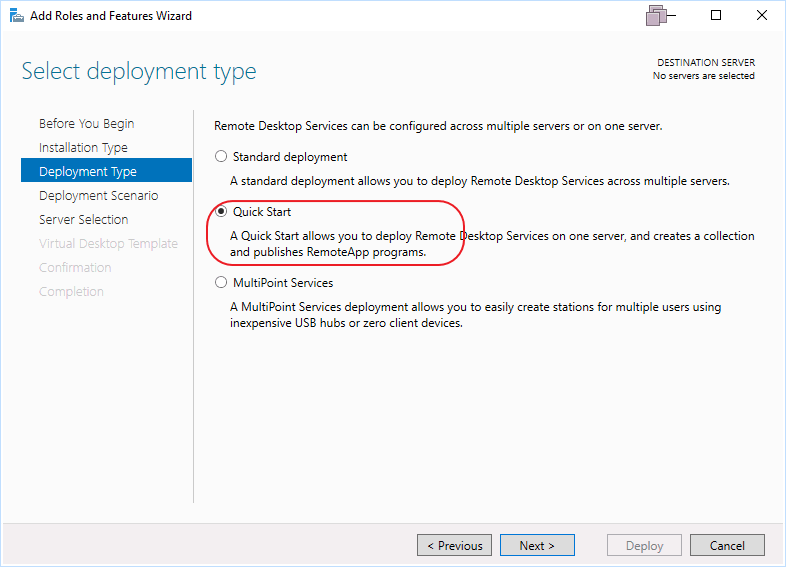Jump to Deployment Scenario step
The width and height of the screenshot is (786, 567).
(98, 196)
